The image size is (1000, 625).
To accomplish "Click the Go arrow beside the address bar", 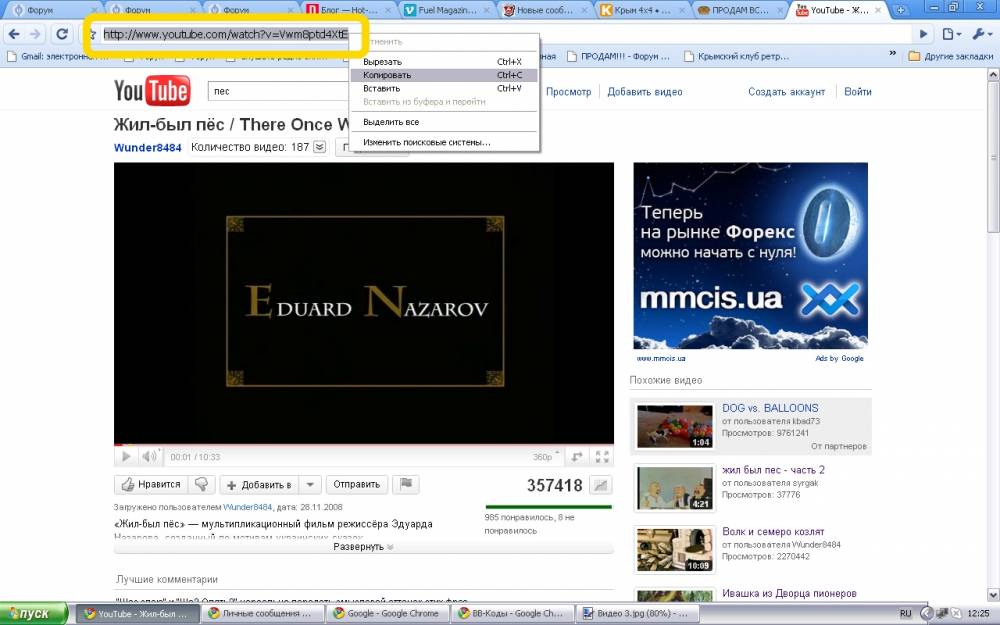I will 923,34.
